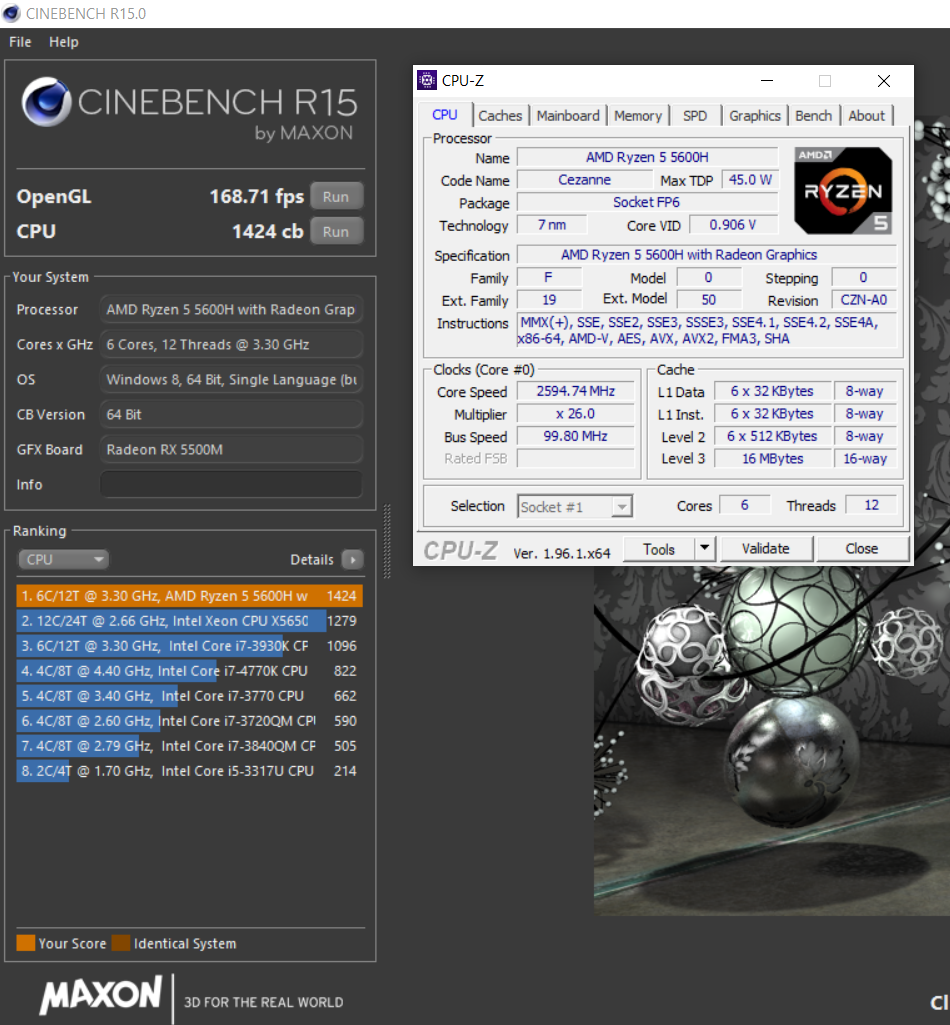The height and width of the screenshot is (1025, 950).
Task: Switch to the Caches tab in CPU-Z
Action: point(500,116)
